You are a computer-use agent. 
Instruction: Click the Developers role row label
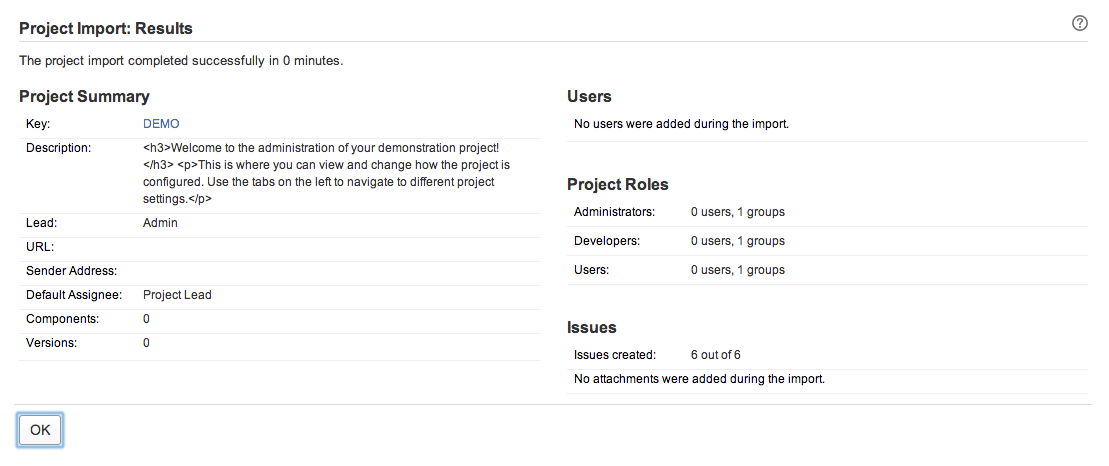click(x=607, y=241)
